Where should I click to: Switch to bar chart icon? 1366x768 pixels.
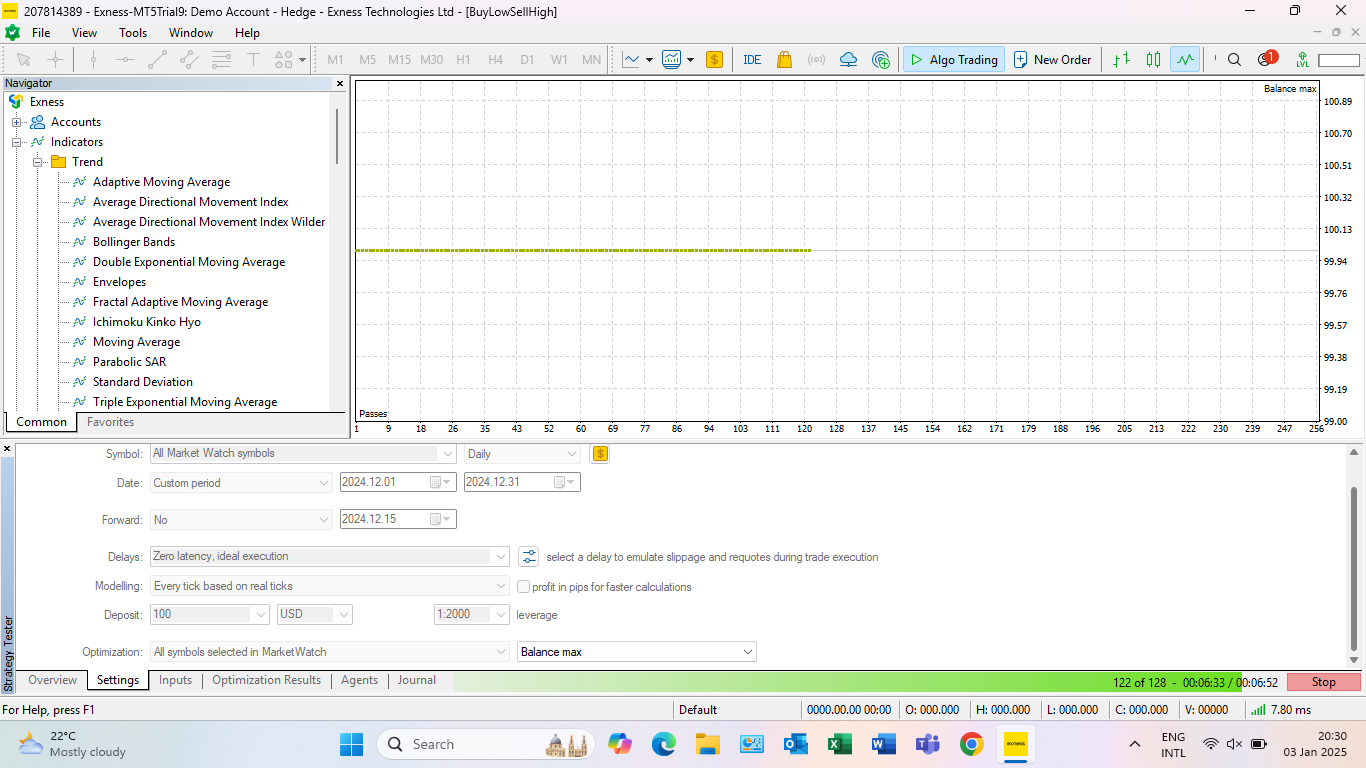1122,60
